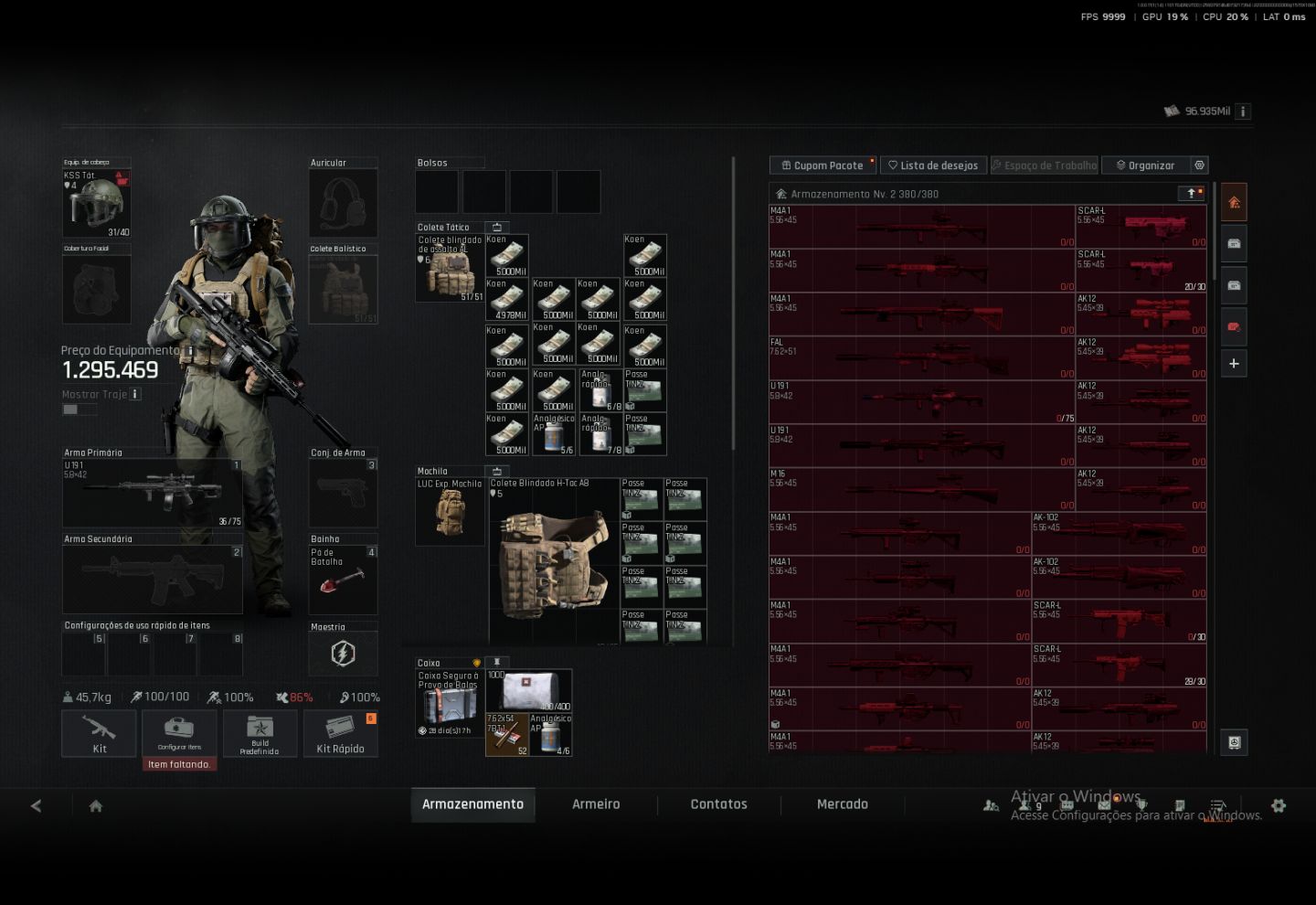Go back using the left arrow icon
The height and width of the screenshot is (905, 1316).
37,805
